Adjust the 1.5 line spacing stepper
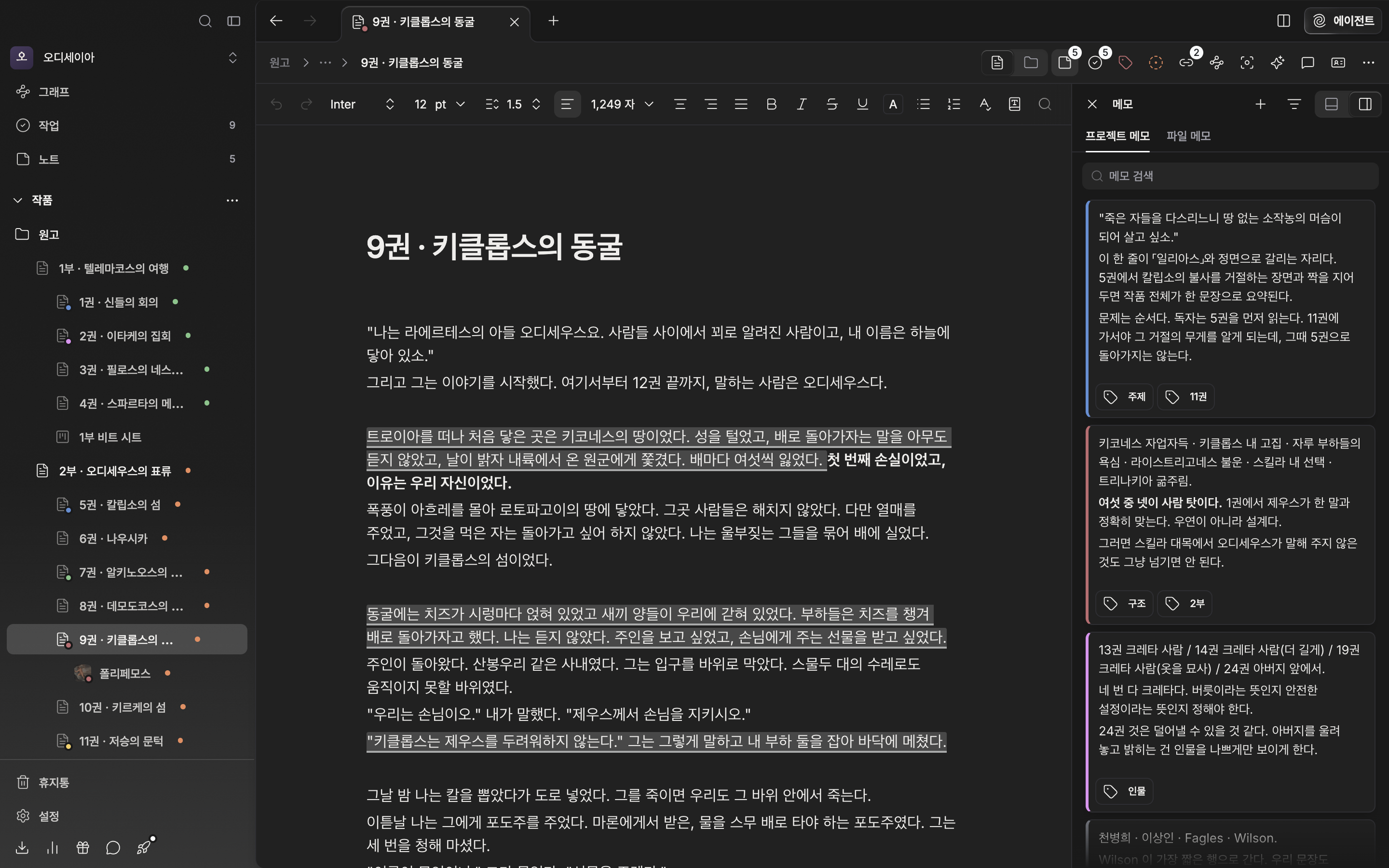Image resolution: width=1389 pixels, height=868 pixels. coord(536,104)
